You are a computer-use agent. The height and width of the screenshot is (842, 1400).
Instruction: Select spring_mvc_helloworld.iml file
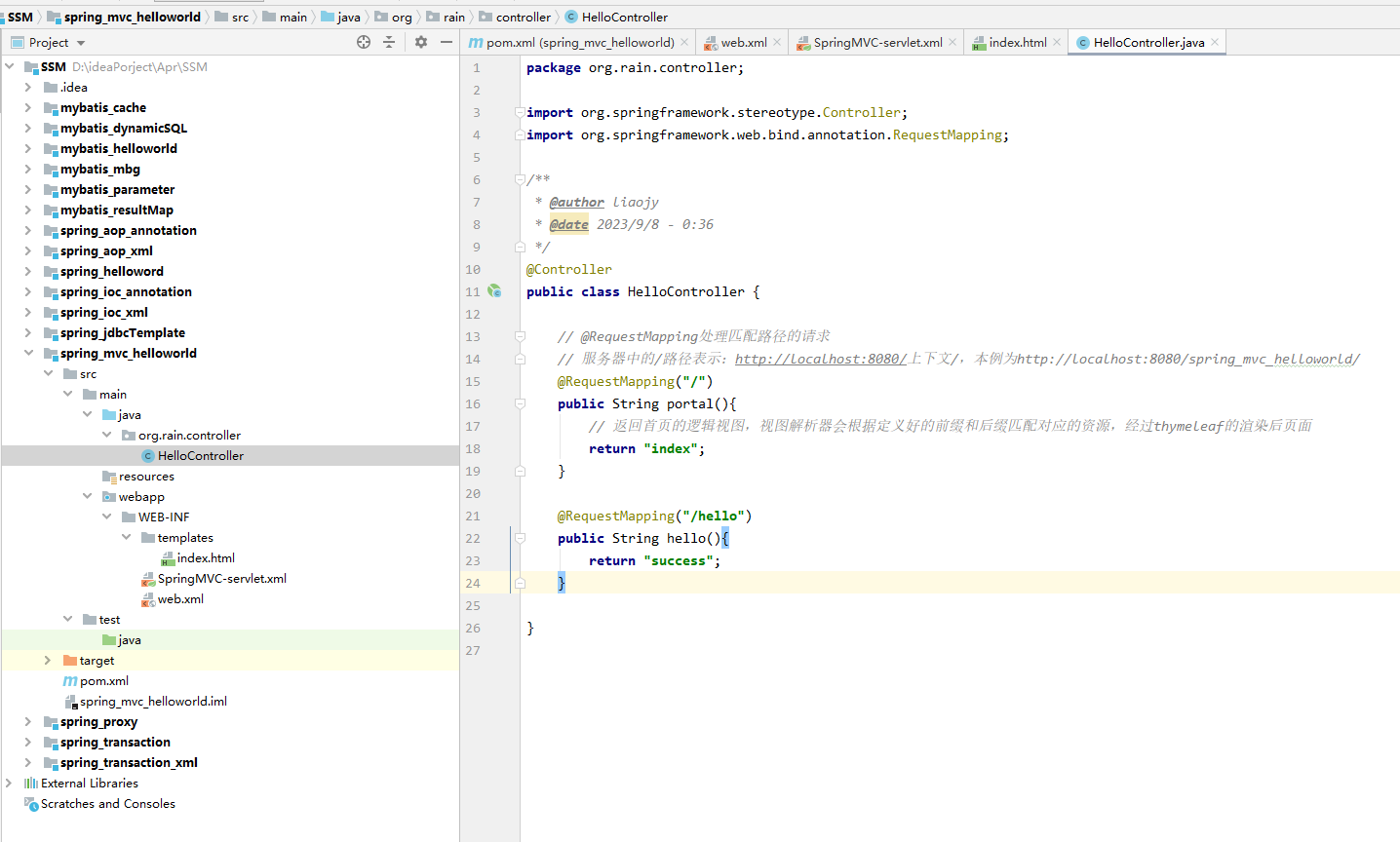pyautogui.click(x=145, y=701)
